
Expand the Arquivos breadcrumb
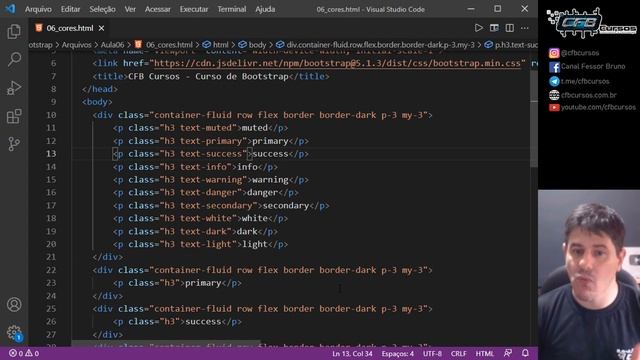(76, 45)
